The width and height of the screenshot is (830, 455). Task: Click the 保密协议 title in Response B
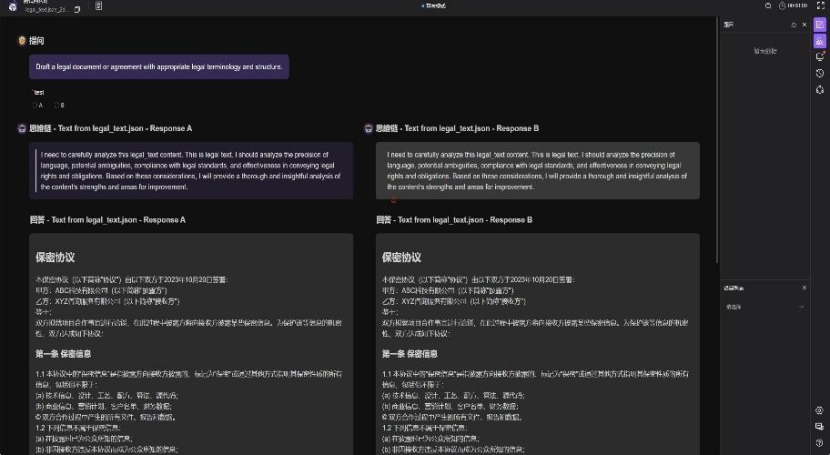402,258
